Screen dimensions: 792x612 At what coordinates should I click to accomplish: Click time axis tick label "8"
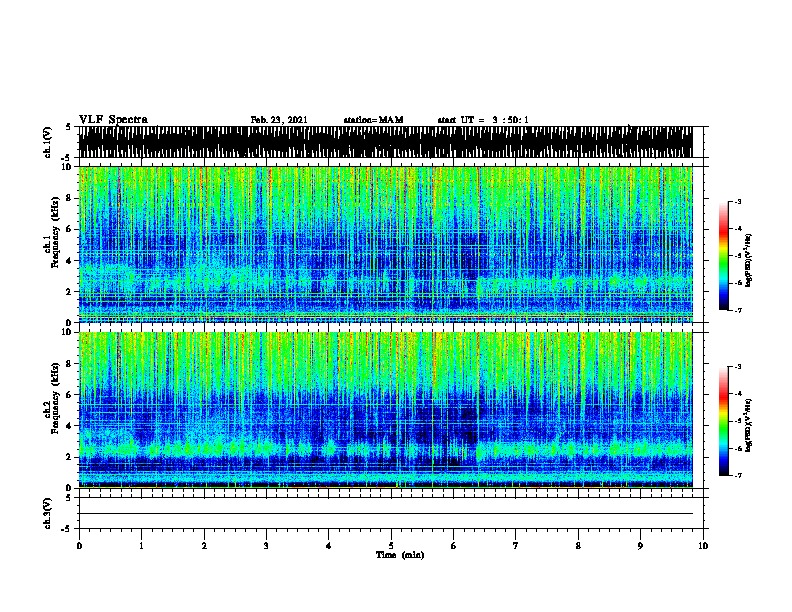(x=578, y=546)
